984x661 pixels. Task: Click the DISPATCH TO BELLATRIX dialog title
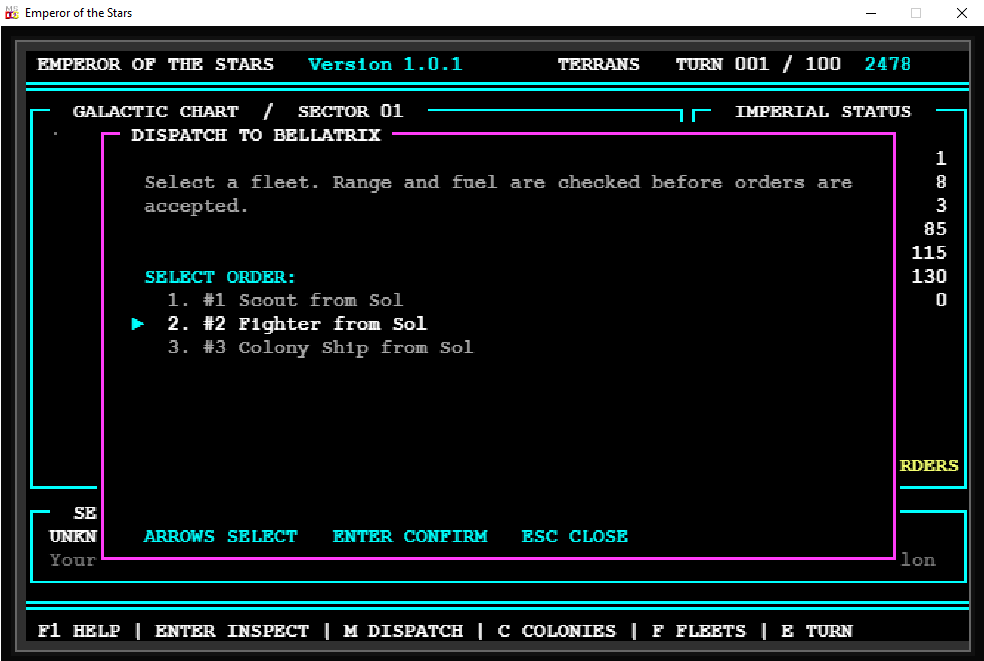(255, 135)
